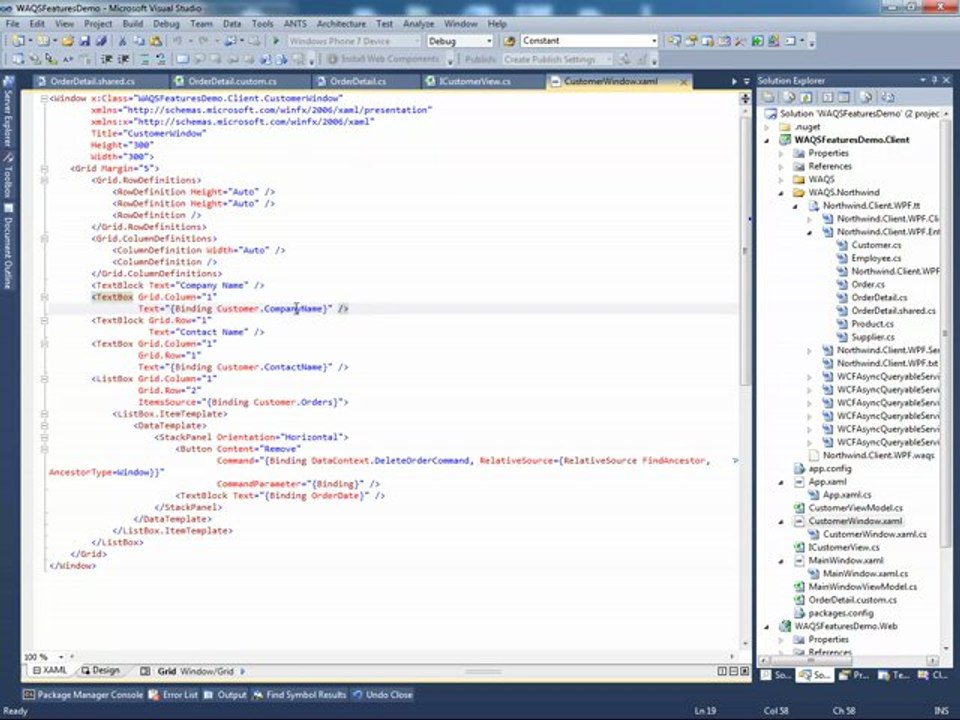This screenshot has height=720, width=960.
Task: Collapse the split pane with the rightmost button
Action: click(x=744, y=671)
